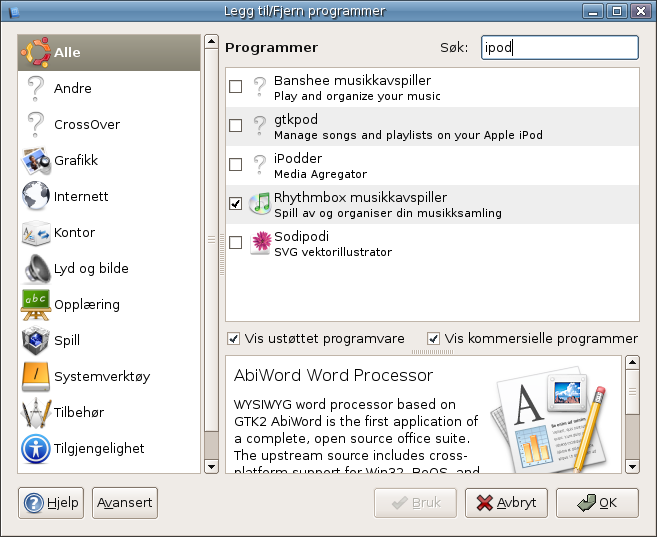The height and width of the screenshot is (537, 657).
Task: Open the Internett globe icon
Action: click(x=36, y=196)
